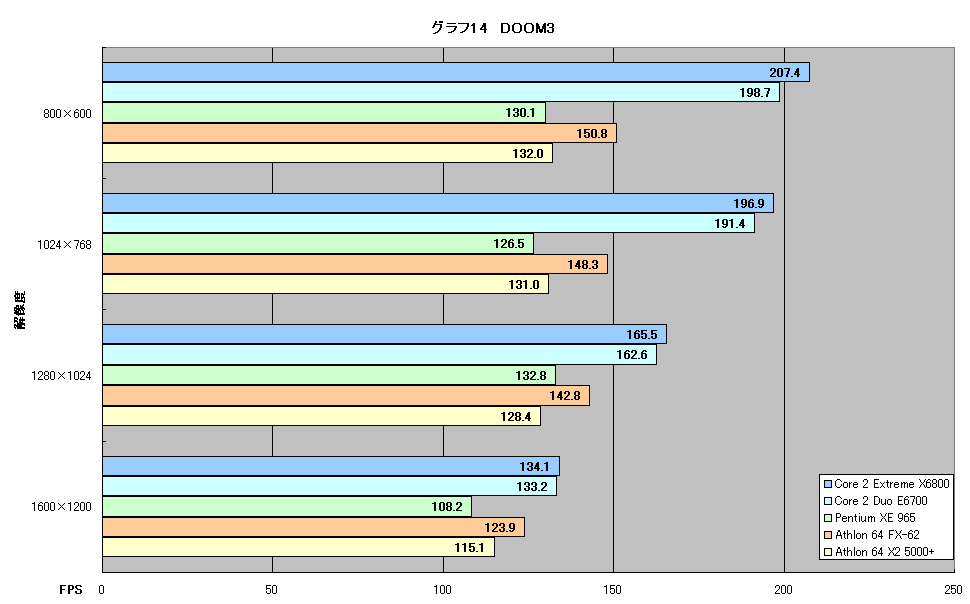Click the Core 2 Duo E6700 legend swatch
This screenshot has height=604, width=970.
[x=827, y=501]
